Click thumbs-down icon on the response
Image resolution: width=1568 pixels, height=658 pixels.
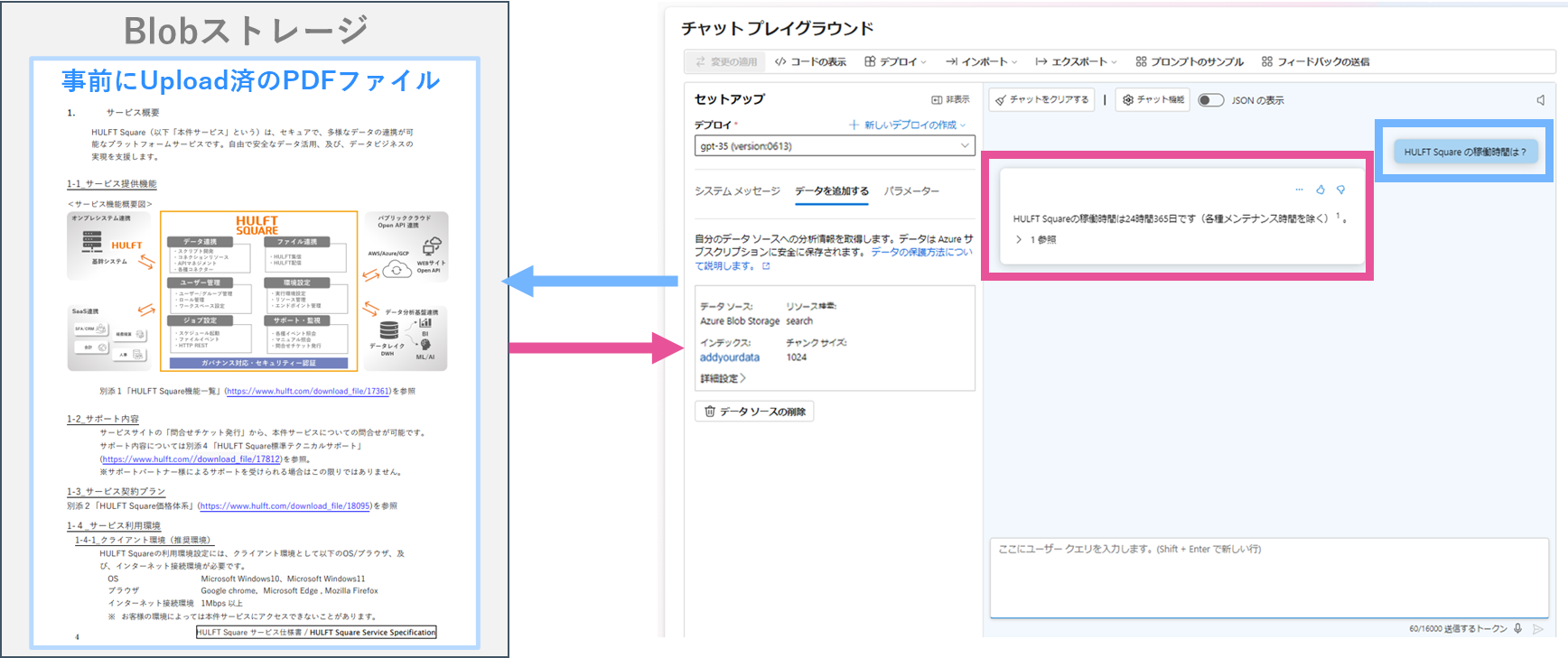1340,190
